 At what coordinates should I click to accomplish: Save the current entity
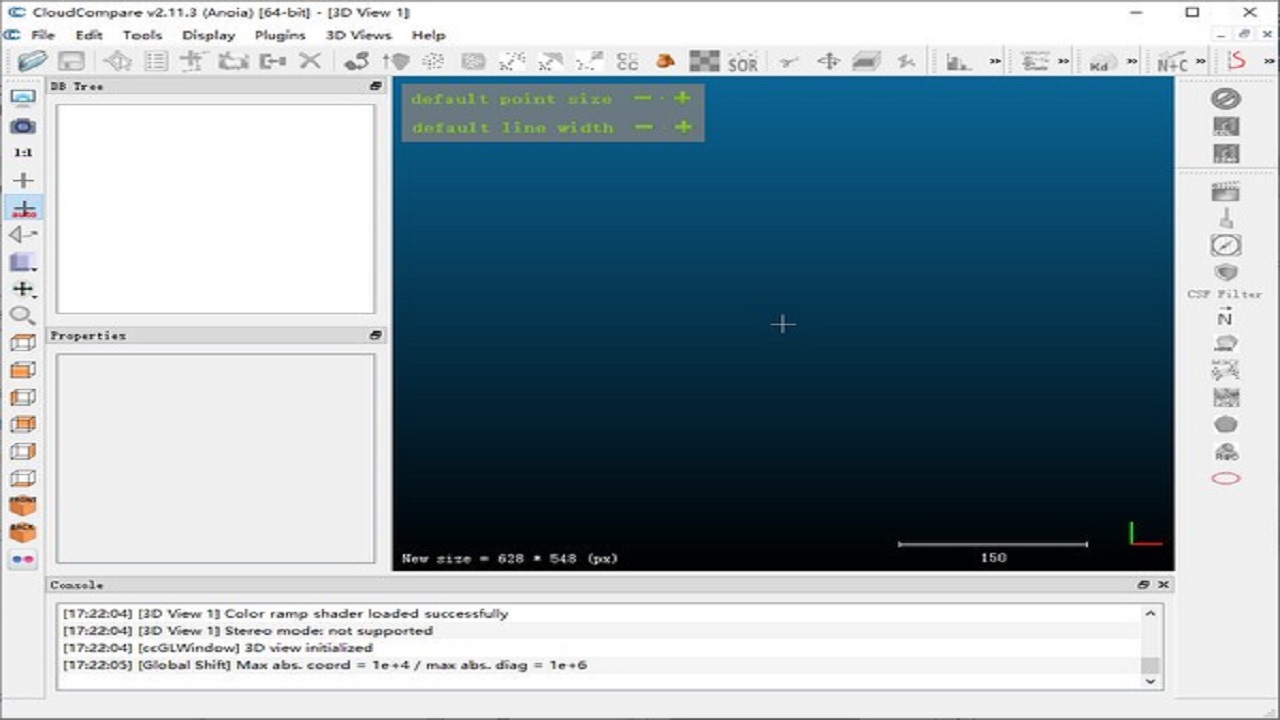pyautogui.click(x=72, y=61)
